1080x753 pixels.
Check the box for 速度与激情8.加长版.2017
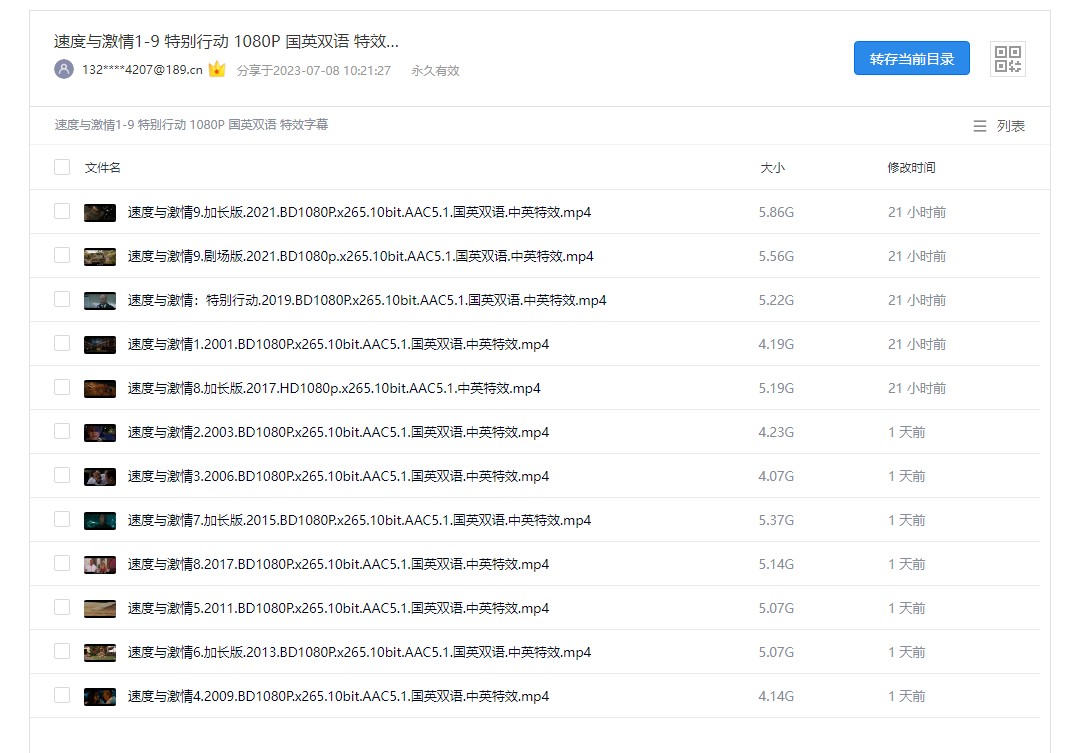tap(62, 388)
